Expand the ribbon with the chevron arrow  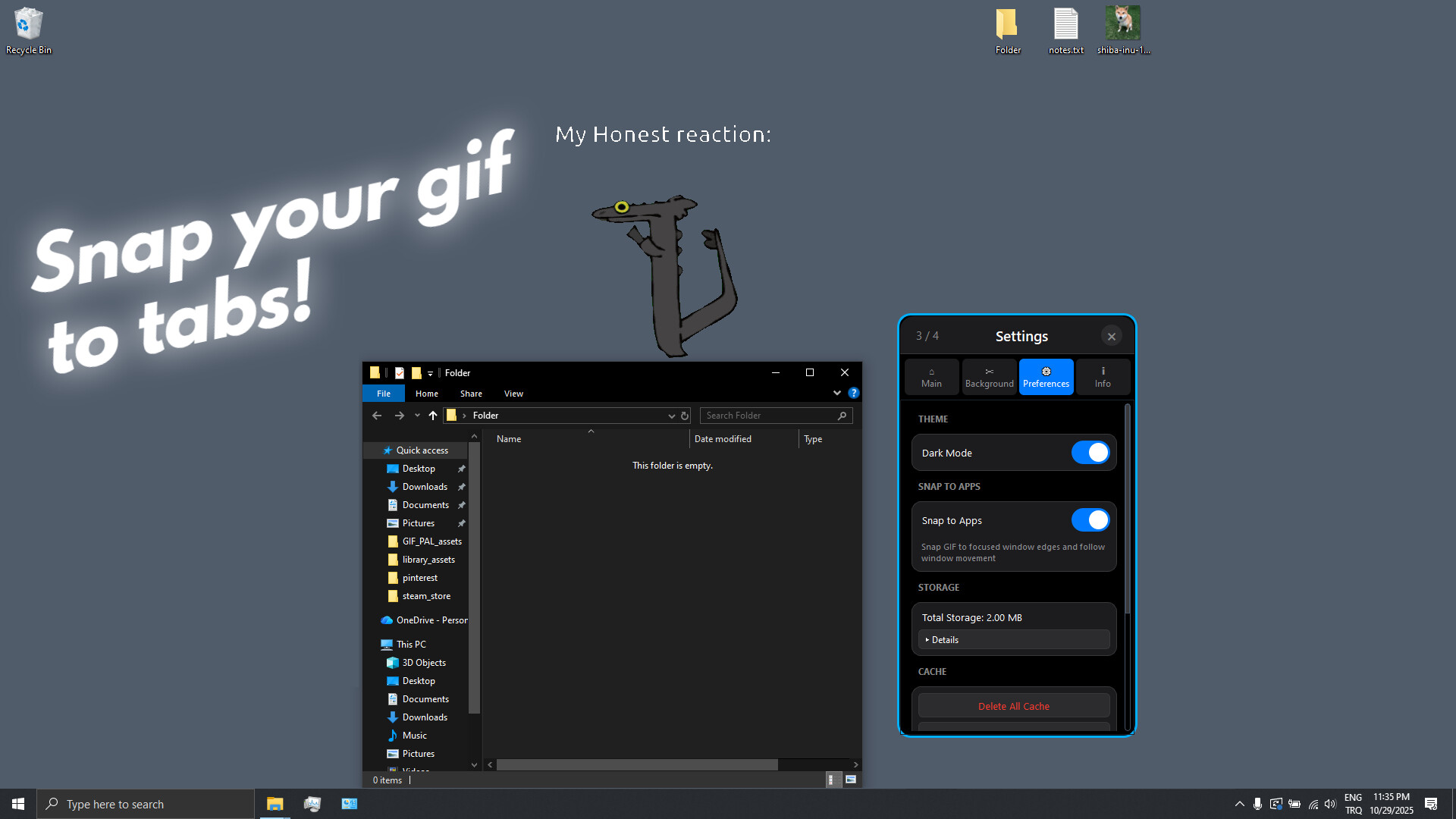pyautogui.click(x=836, y=393)
